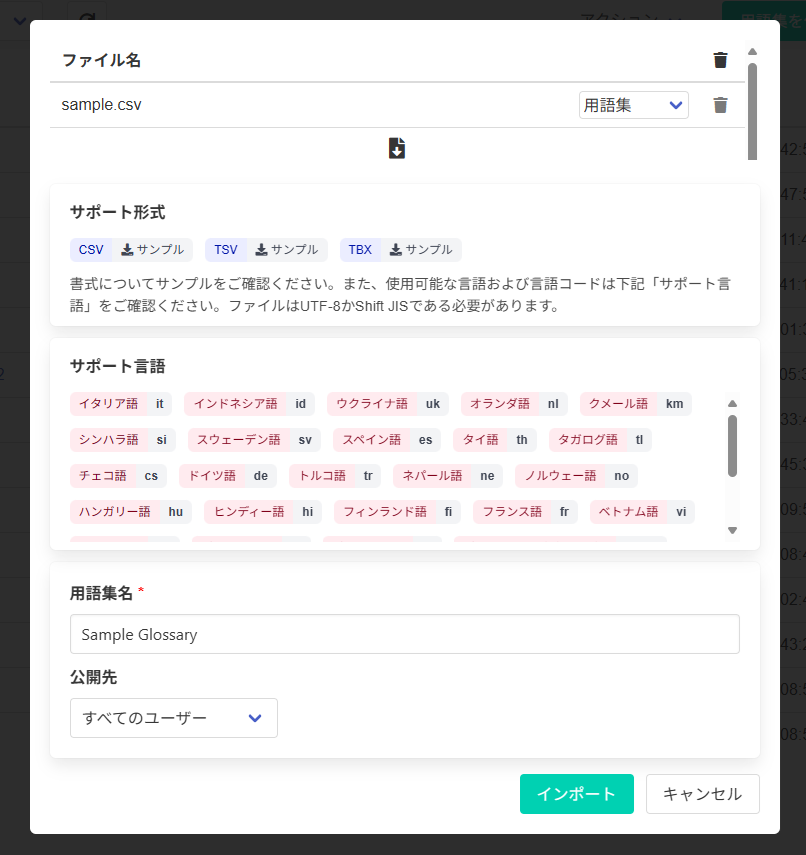Open the 用語集 file type dropdown
The image size is (806, 855).
[633, 105]
